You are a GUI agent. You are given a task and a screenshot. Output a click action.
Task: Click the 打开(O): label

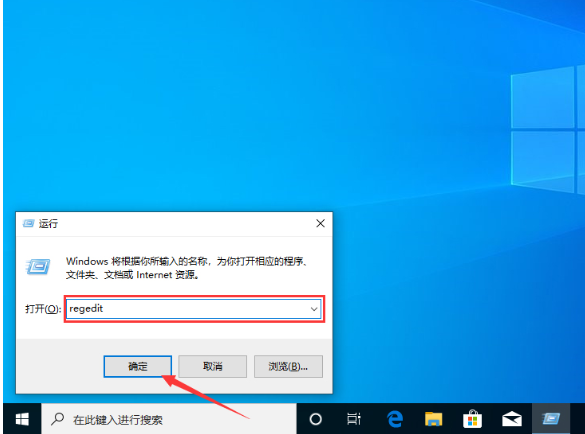pos(43,309)
